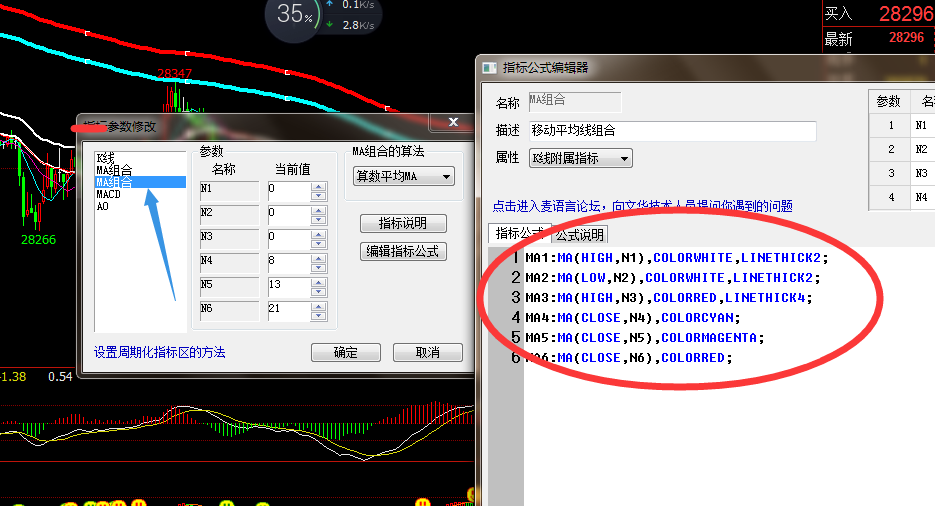Switch to the 公式说明 tab
The height and width of the screenshot is (506, 935).
pyautogui.click(x=580, y=235)
